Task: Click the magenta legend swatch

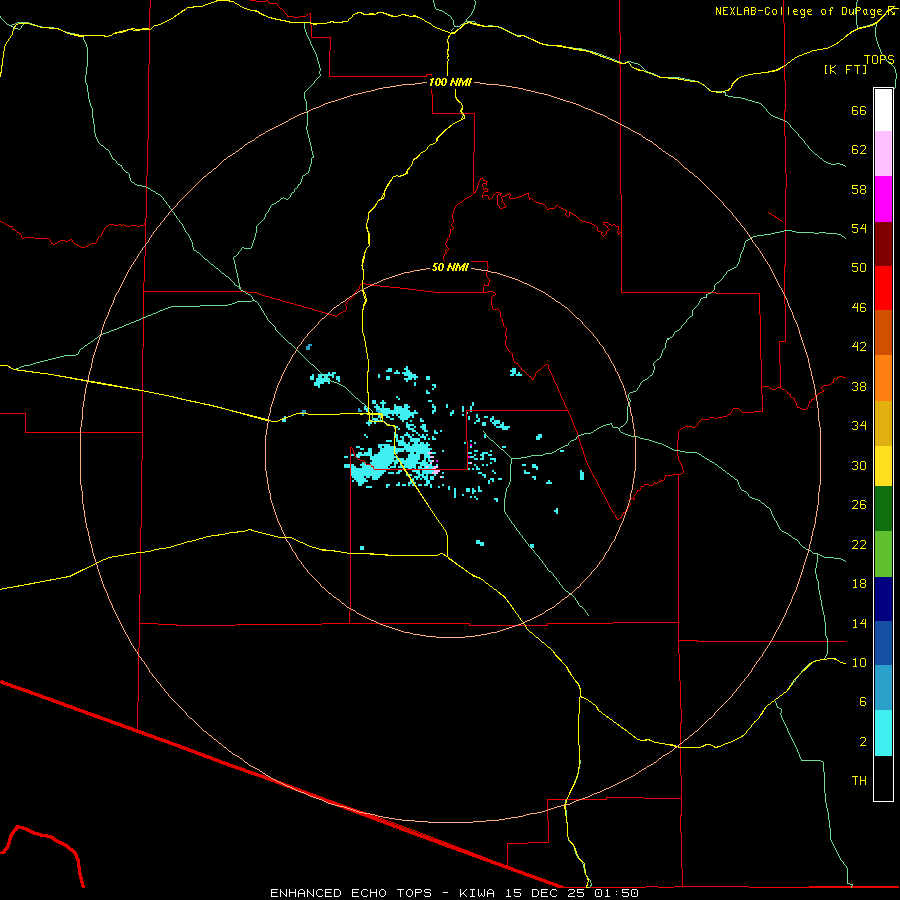Action: pos(883,199)
